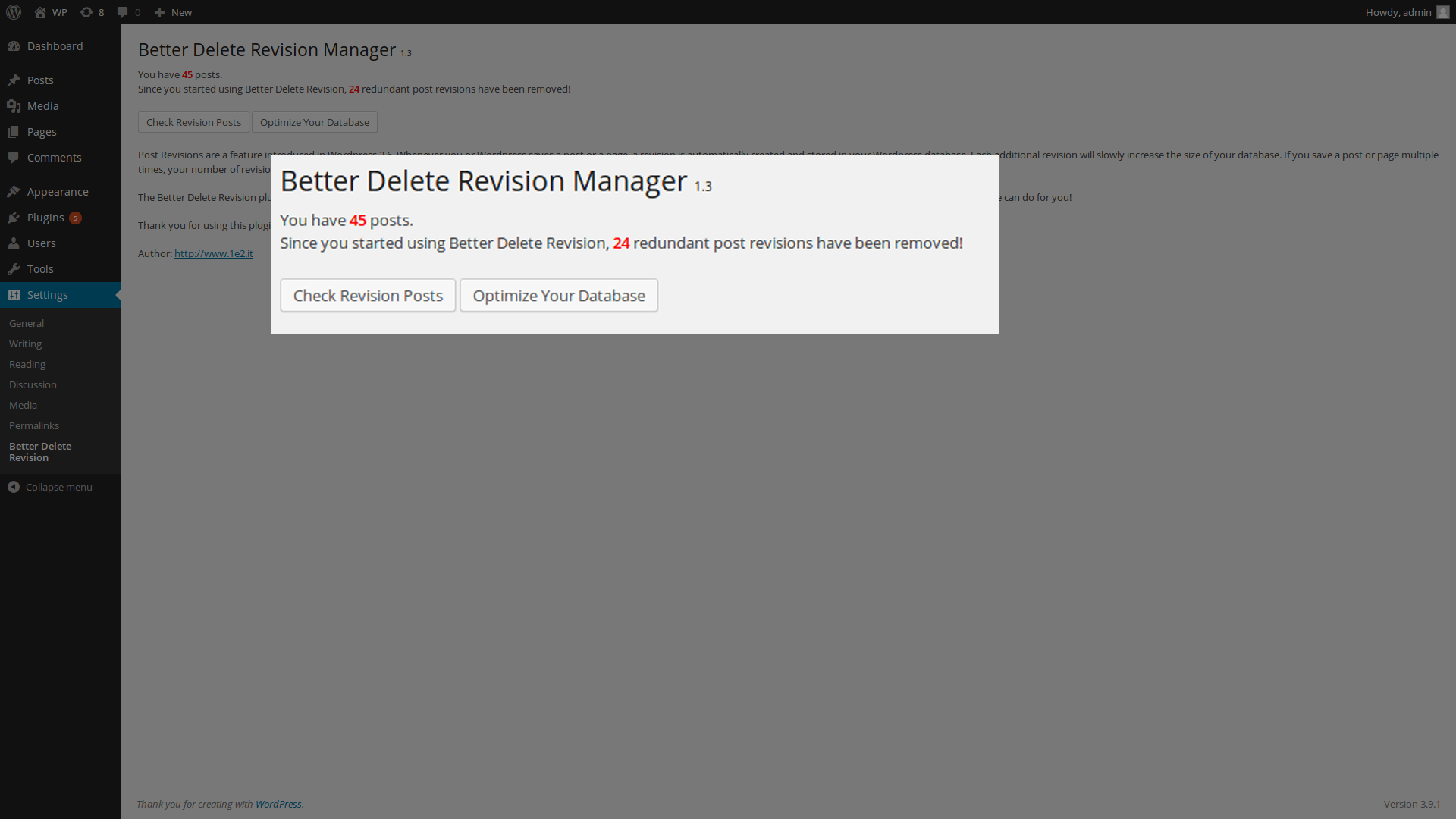Click the New label in admin bar
This screenshot has width=1456, height=819.
pyautogui.click(x=181, y=12)
